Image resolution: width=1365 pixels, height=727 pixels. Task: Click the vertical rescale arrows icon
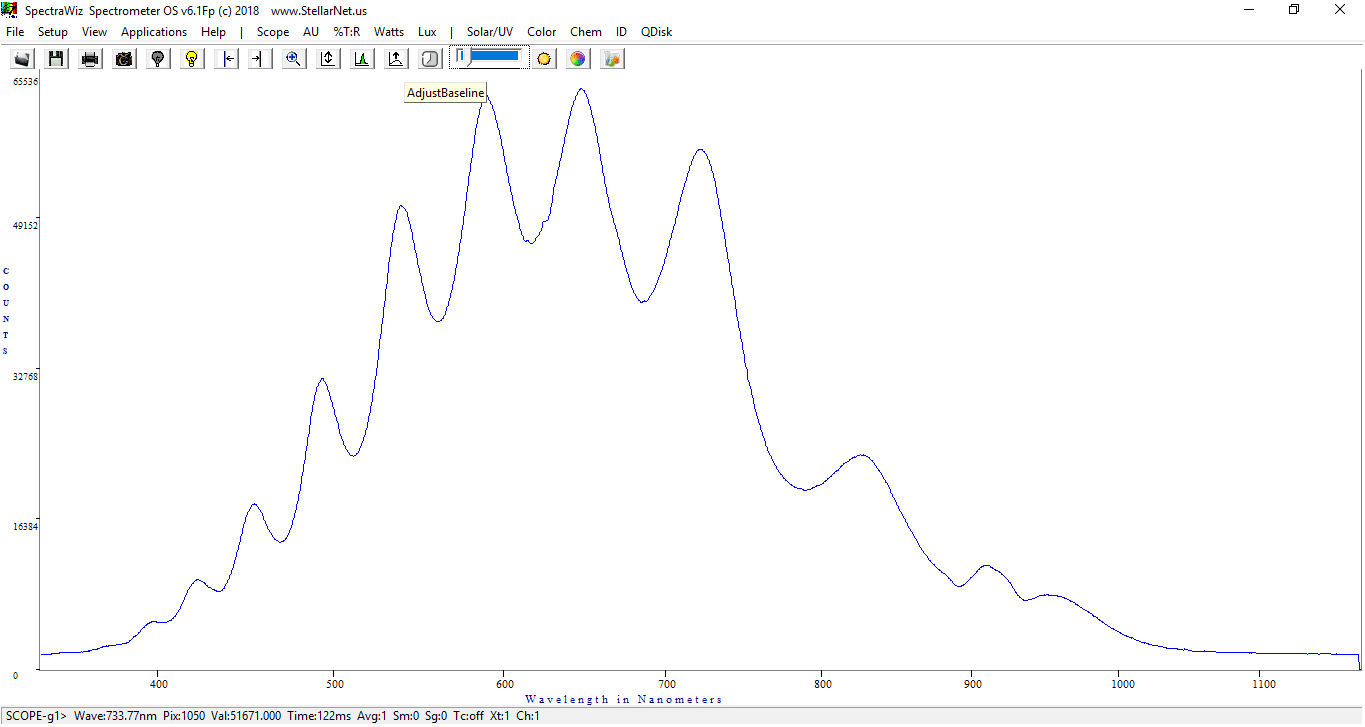tap(328, 59)
